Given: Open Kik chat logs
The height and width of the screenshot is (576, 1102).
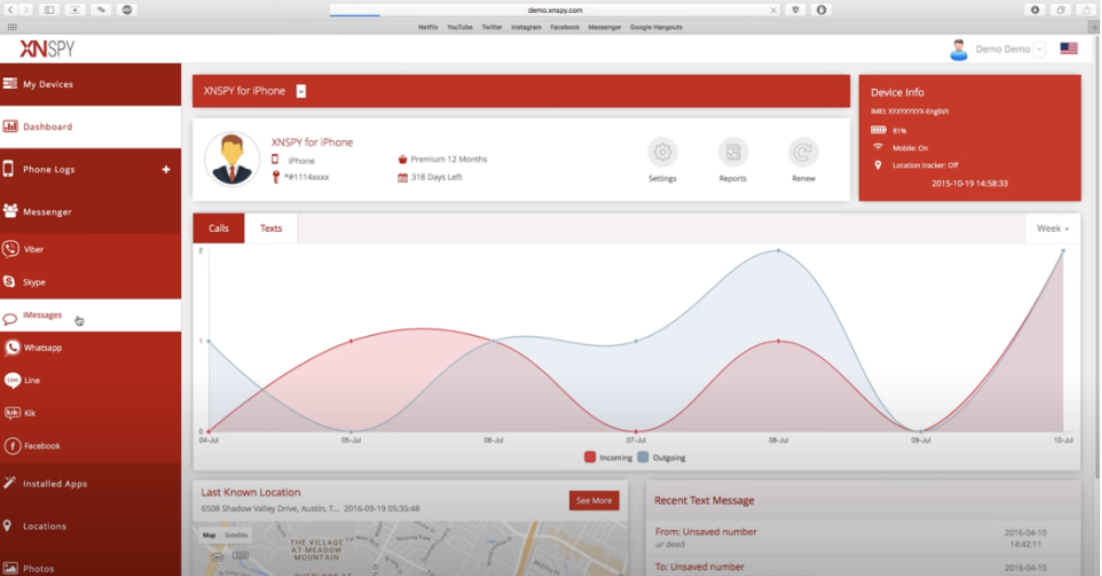Looking at the screenshot, I should 90,413.
